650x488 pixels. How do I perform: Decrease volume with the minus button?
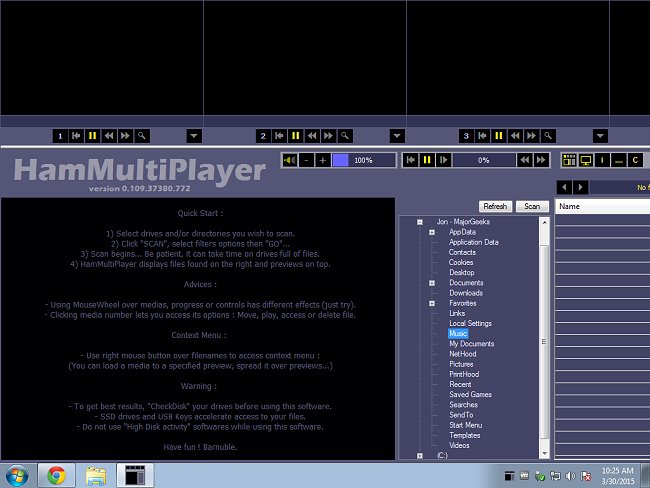[x=306, y=160]
